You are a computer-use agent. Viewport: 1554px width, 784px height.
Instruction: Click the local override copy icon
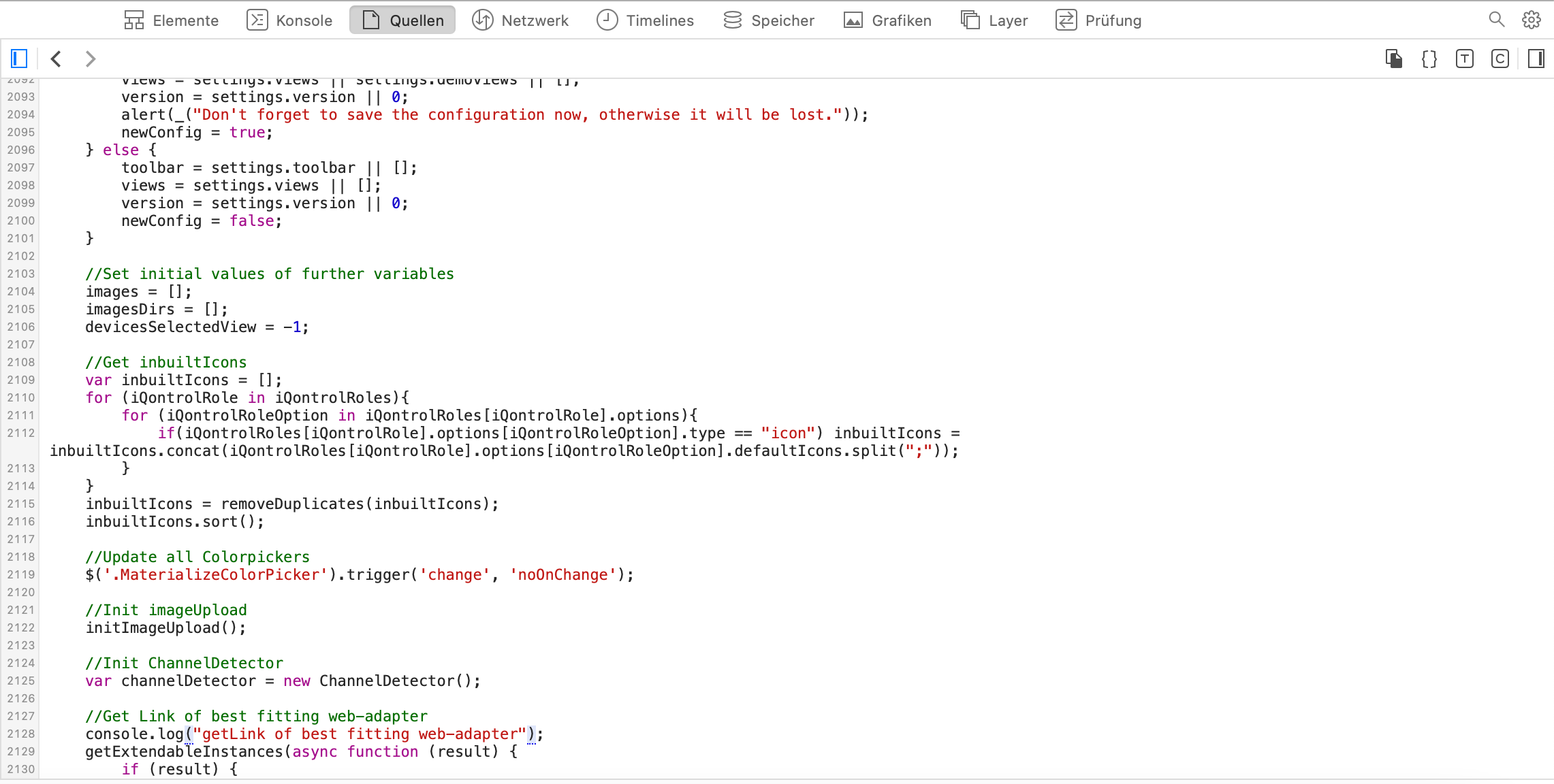tap(1394, 59)
